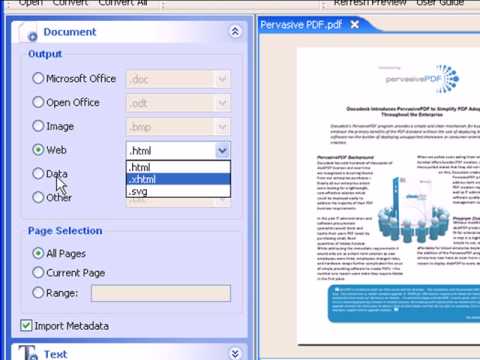Close the Pervasive PDF.pdf tab

tap(355, 24)
